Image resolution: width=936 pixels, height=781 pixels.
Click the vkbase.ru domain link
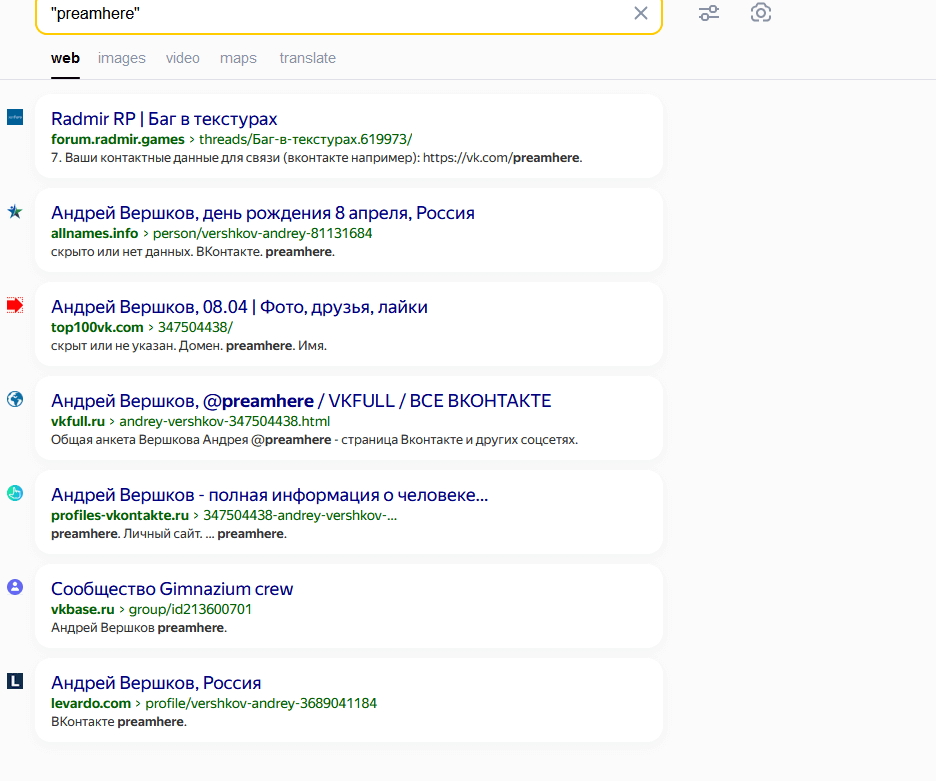[x=82, y=609]
